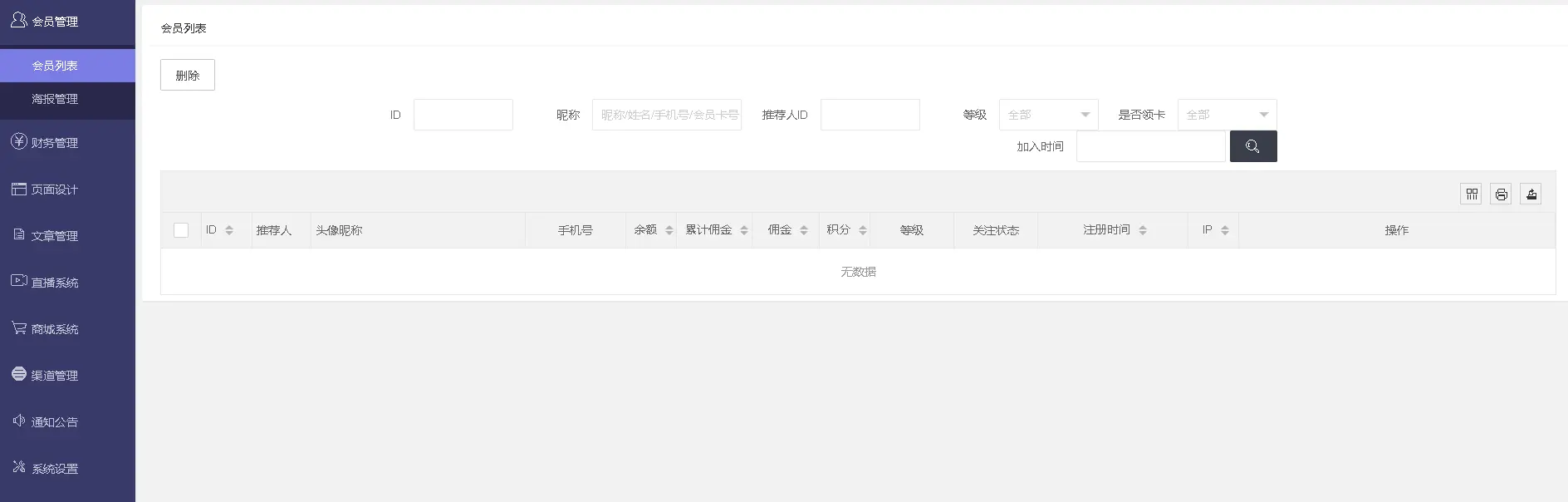Click the print table icon
Viewport: 1568px width, 502px height.
click(1501, 194)
